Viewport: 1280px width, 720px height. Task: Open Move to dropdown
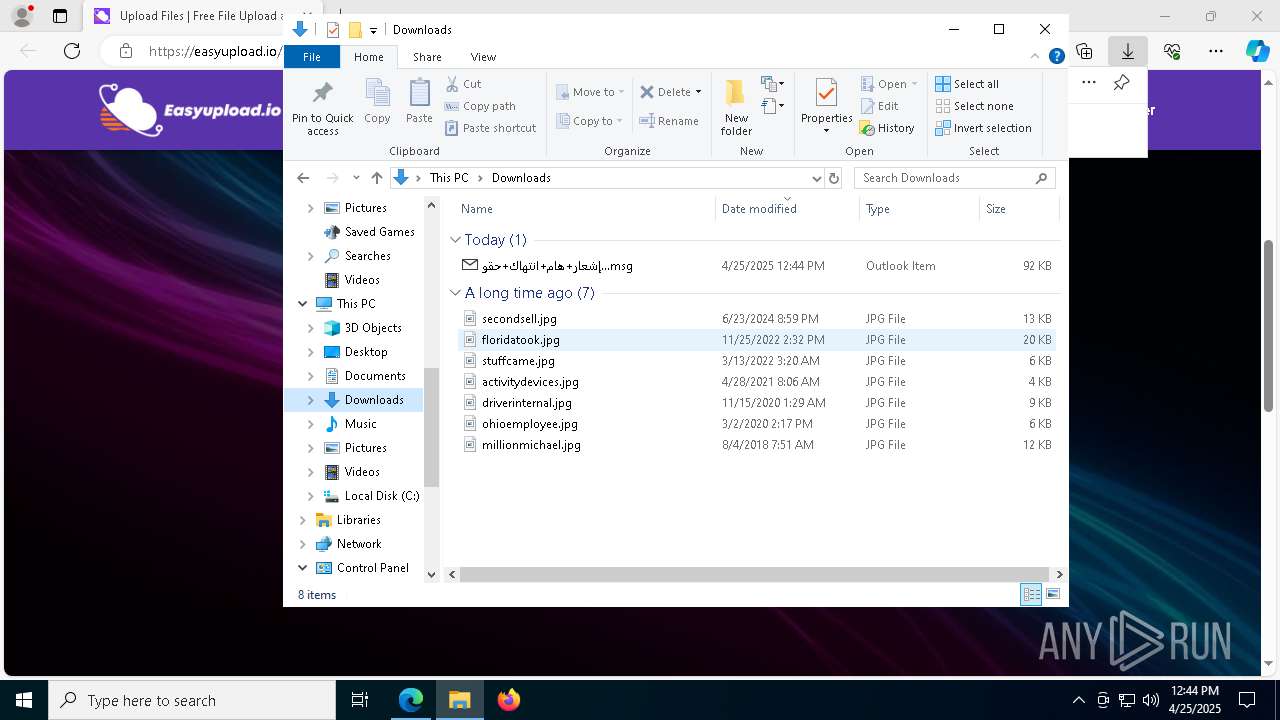(590, 92)
